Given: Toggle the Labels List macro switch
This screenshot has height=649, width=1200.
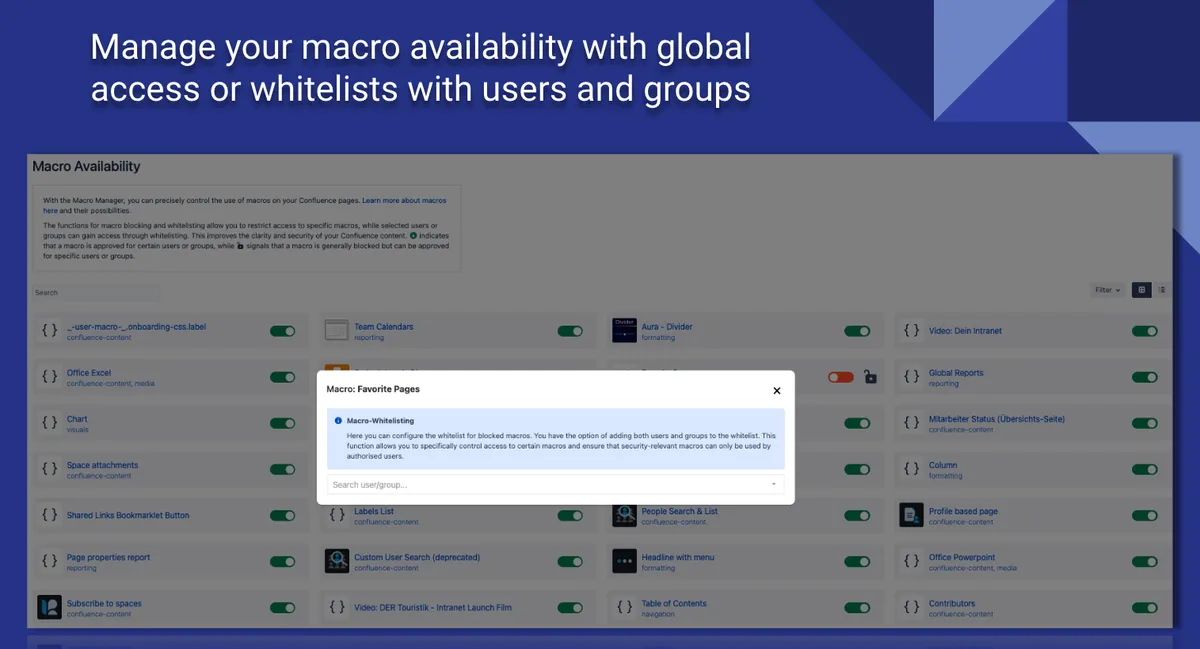Looking at the screenshot, I should click(570, 515).
